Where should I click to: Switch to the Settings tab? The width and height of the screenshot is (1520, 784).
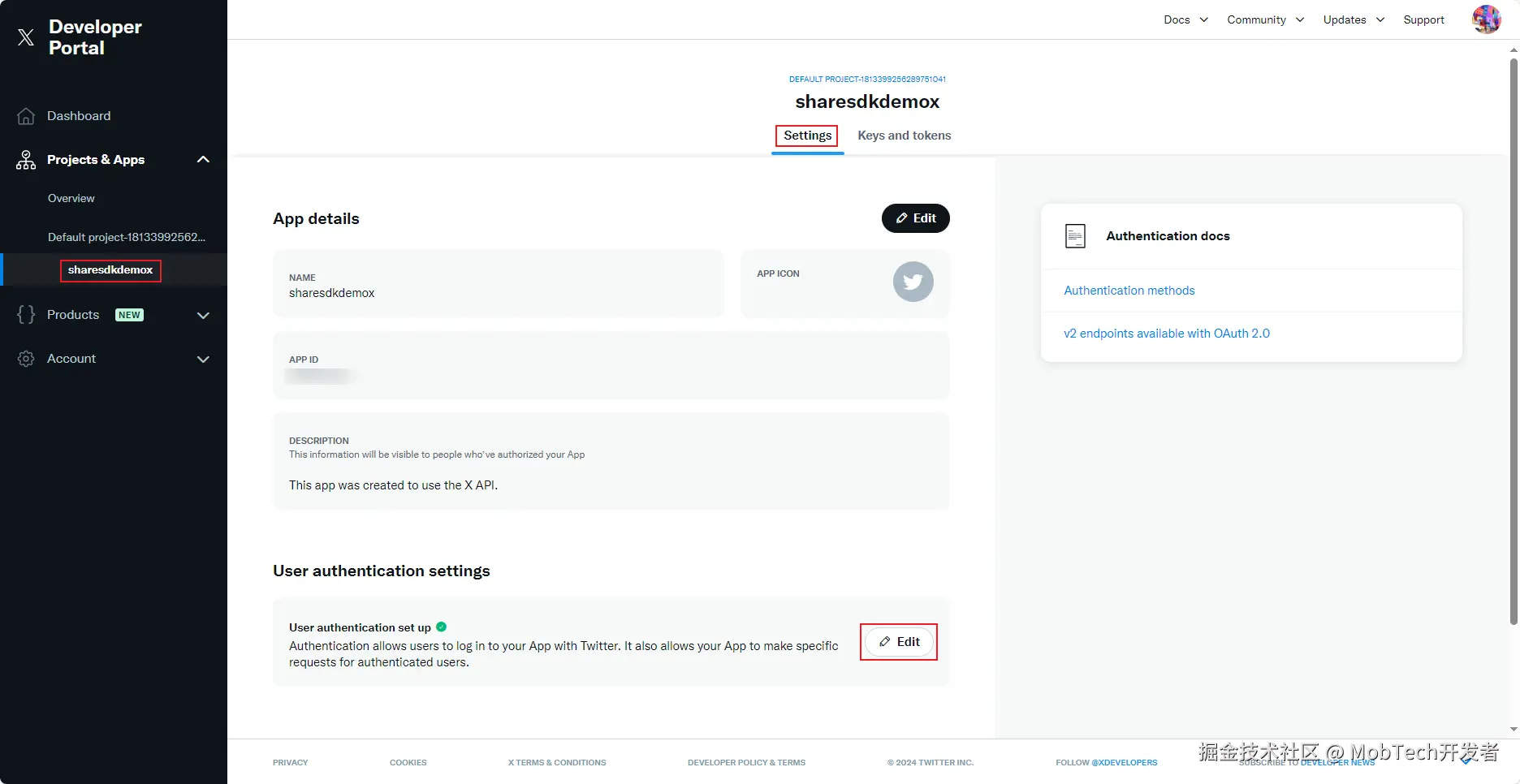click(x=807, y=136)
